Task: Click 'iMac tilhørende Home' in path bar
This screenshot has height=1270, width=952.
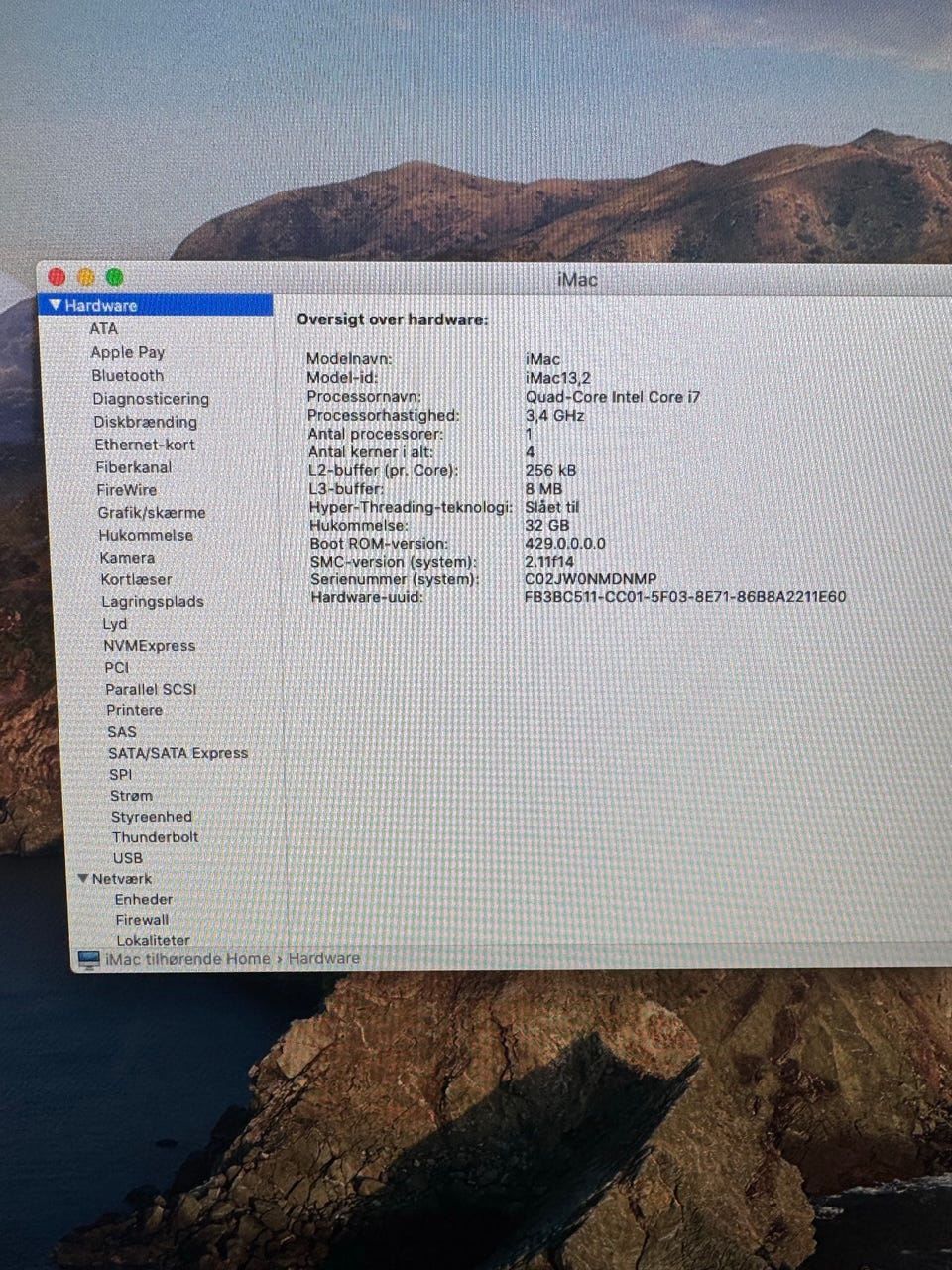Action: (188, 958)
